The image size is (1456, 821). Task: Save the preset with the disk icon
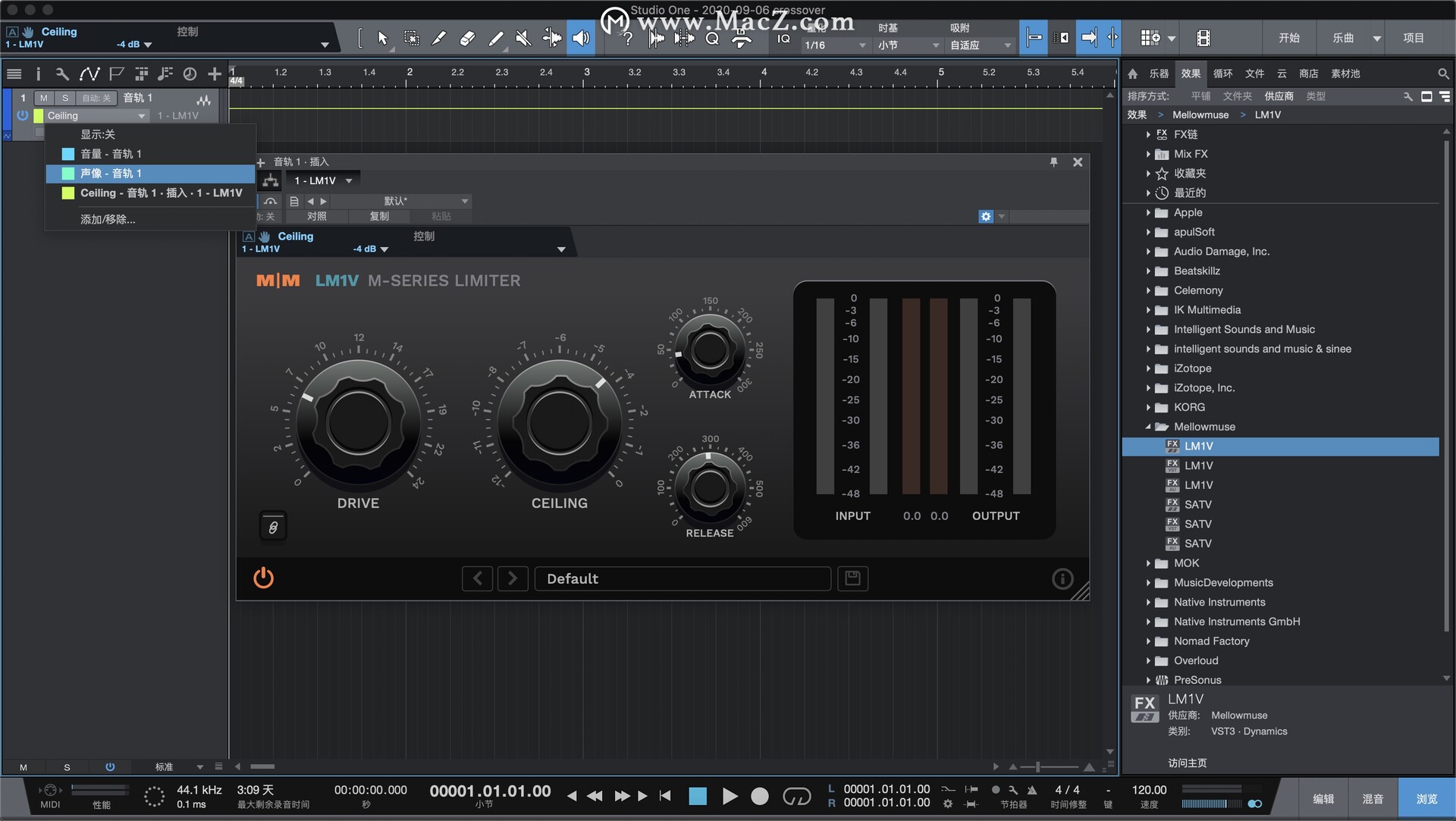[x=852, y=578]
